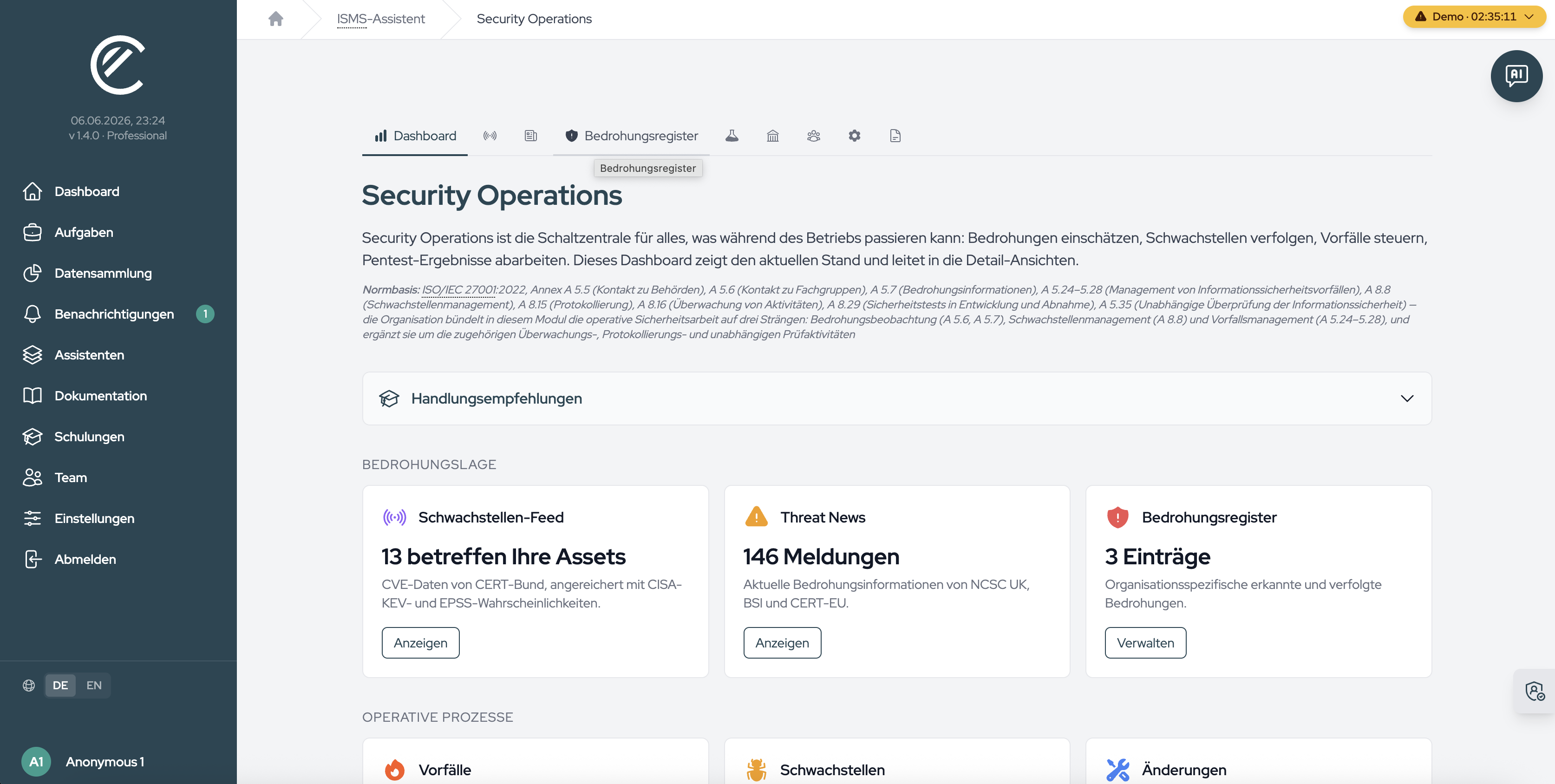Click the Benachrichtigungen badge showing 1

205,314
